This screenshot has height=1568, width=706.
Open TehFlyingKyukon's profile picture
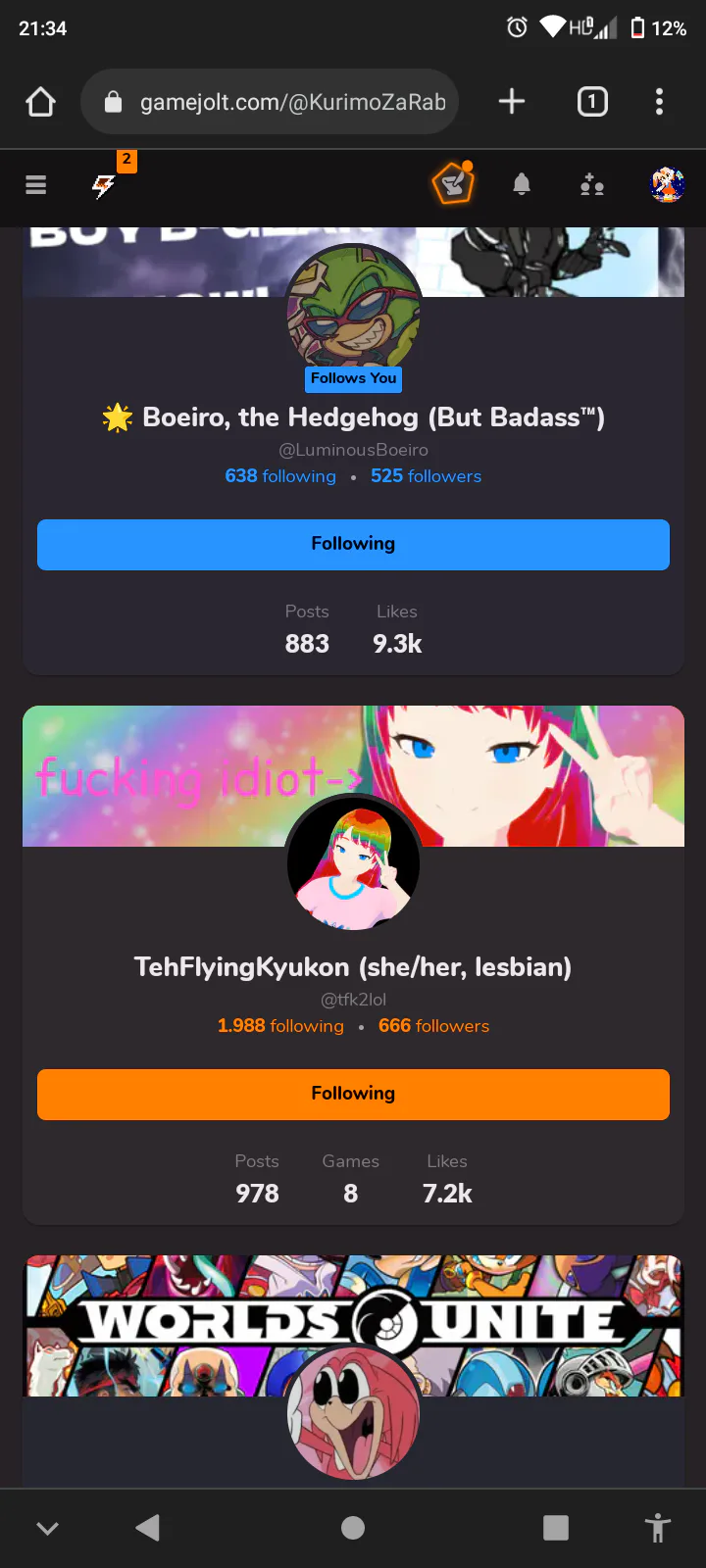[x=353, y=862]
